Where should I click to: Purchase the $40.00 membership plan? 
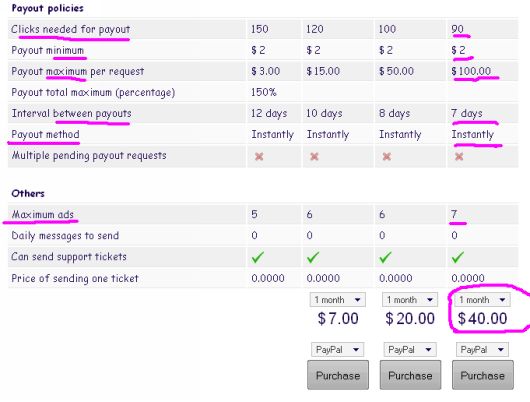(x=483, y=375)
